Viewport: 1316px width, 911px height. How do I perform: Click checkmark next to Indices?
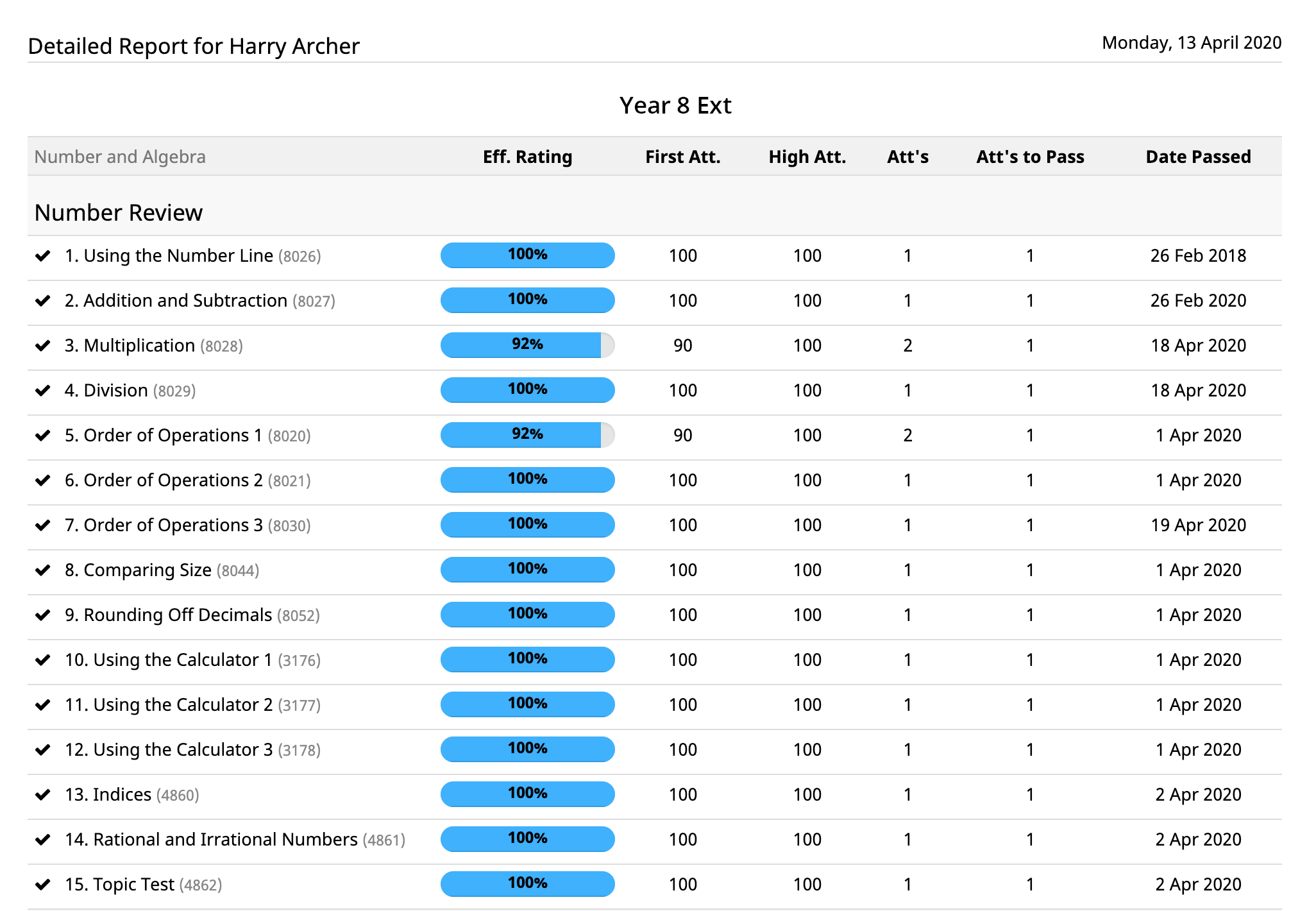(x=43, y=795)
